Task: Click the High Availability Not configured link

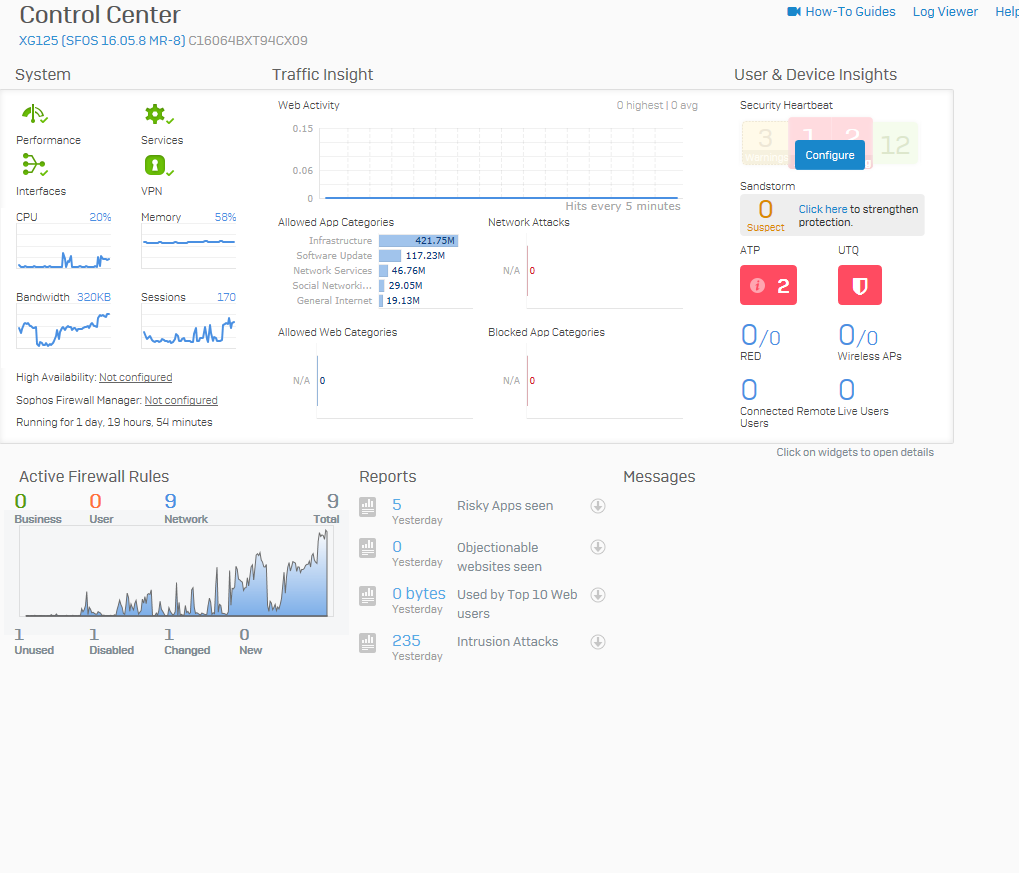Action: (x=135, y=377)
